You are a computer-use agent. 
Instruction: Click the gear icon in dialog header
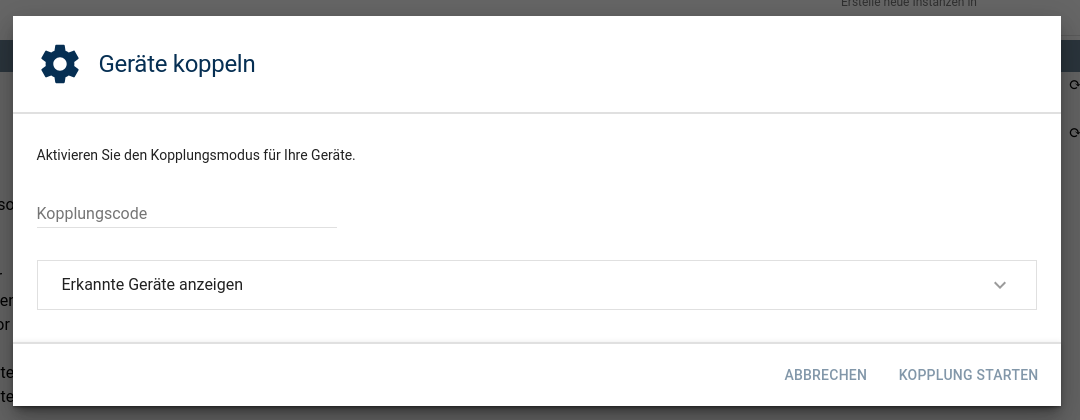[59, 64]
